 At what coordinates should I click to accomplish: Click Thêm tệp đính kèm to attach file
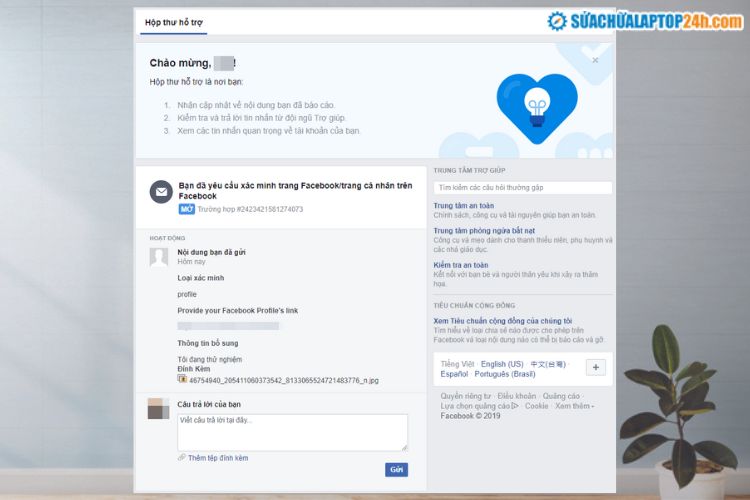[218, 458]
